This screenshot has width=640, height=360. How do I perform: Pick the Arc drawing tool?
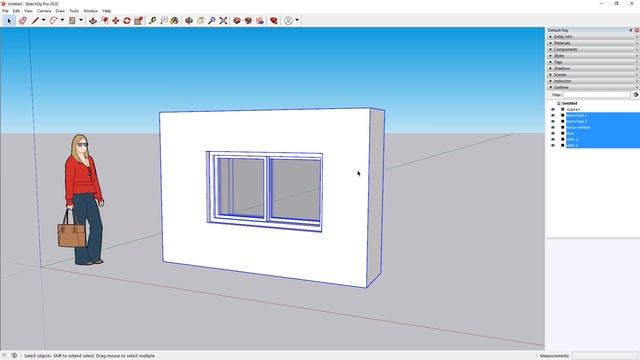(53, 20)
